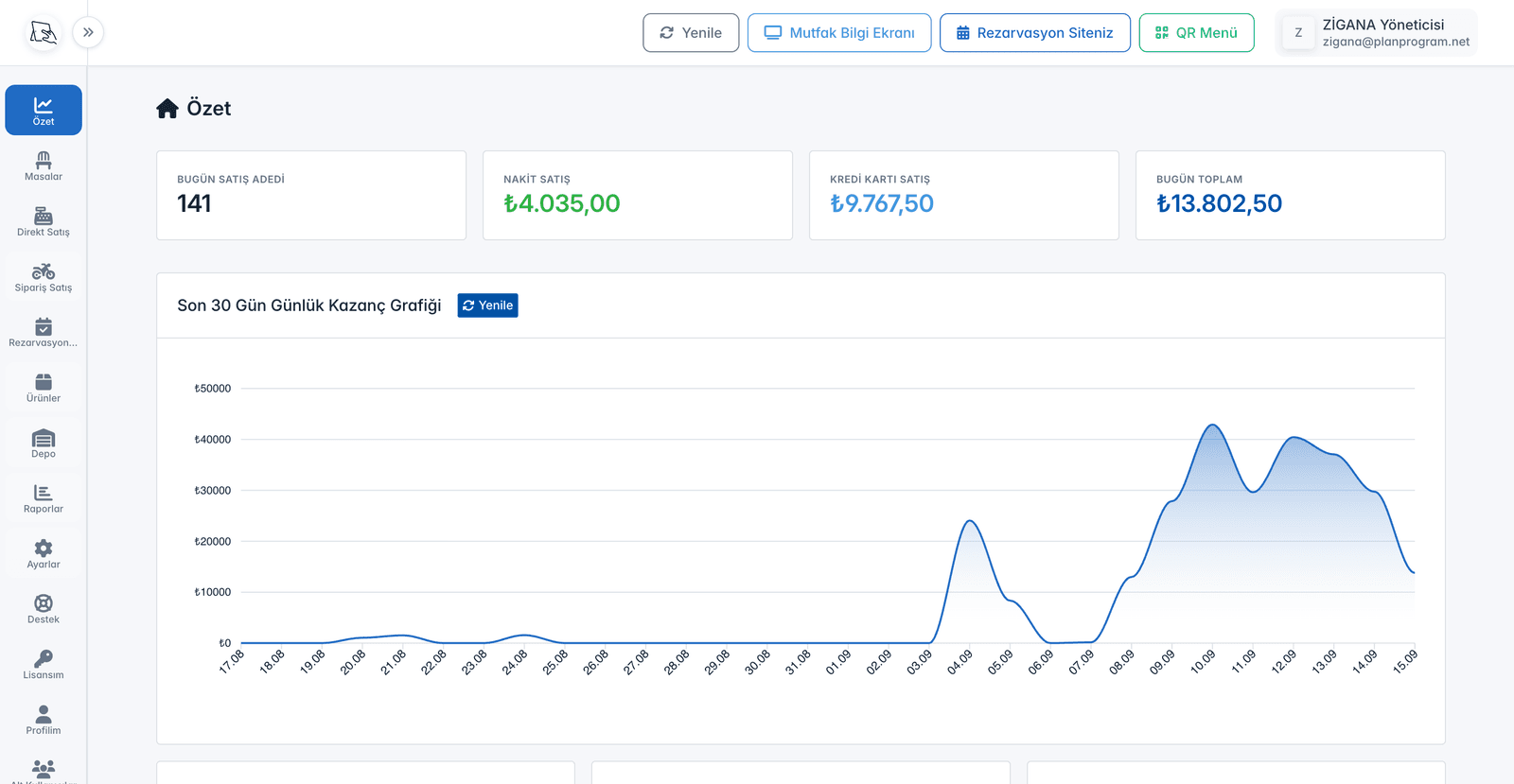This screenshot has width=1514, height=784.
Task: Go to Masalar tables section
Action: point(44,166)
